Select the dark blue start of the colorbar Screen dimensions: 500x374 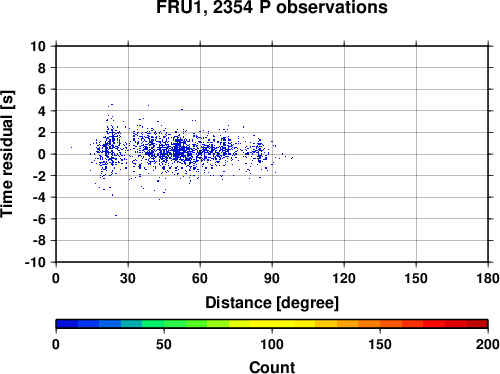(67, 324)
